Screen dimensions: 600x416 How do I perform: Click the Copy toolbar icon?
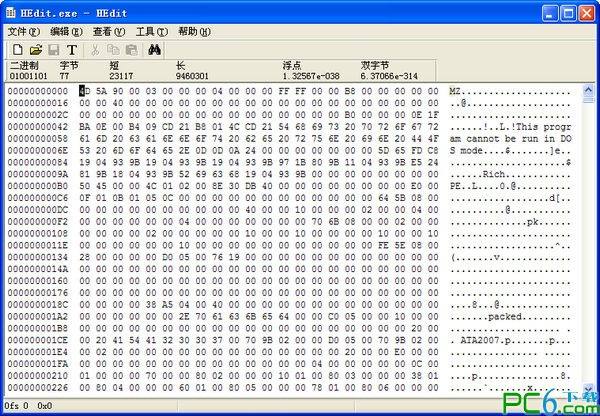pos(114,49)
